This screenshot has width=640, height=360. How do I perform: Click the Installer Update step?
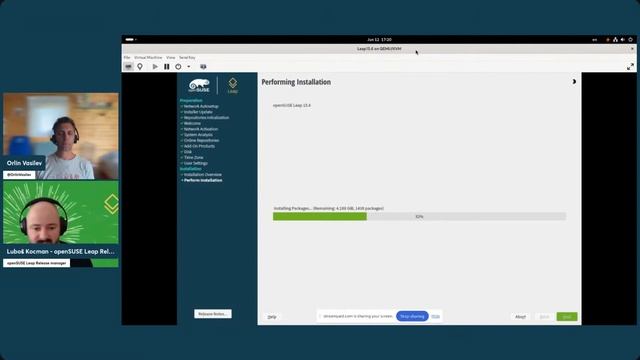pos(198,112)
